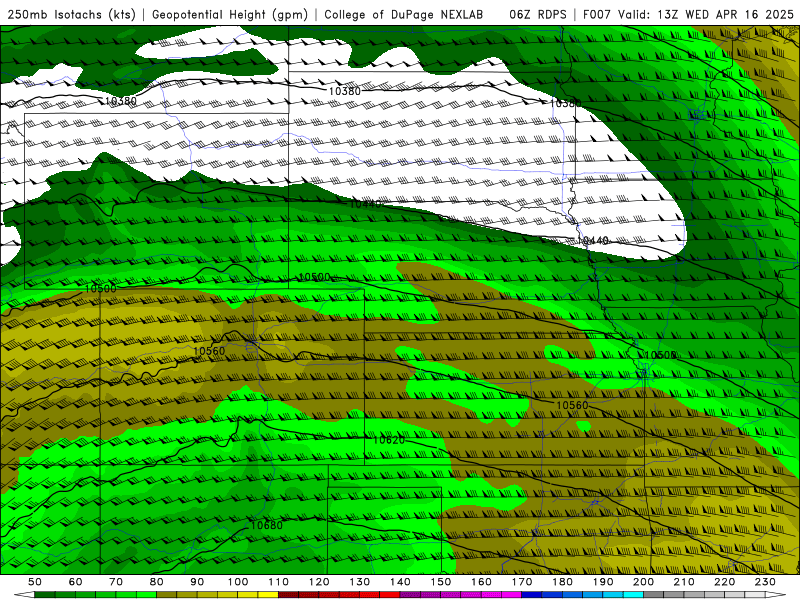Click the '06Z RDPS' model run label

pyautogui.click(x=538, y=15)
